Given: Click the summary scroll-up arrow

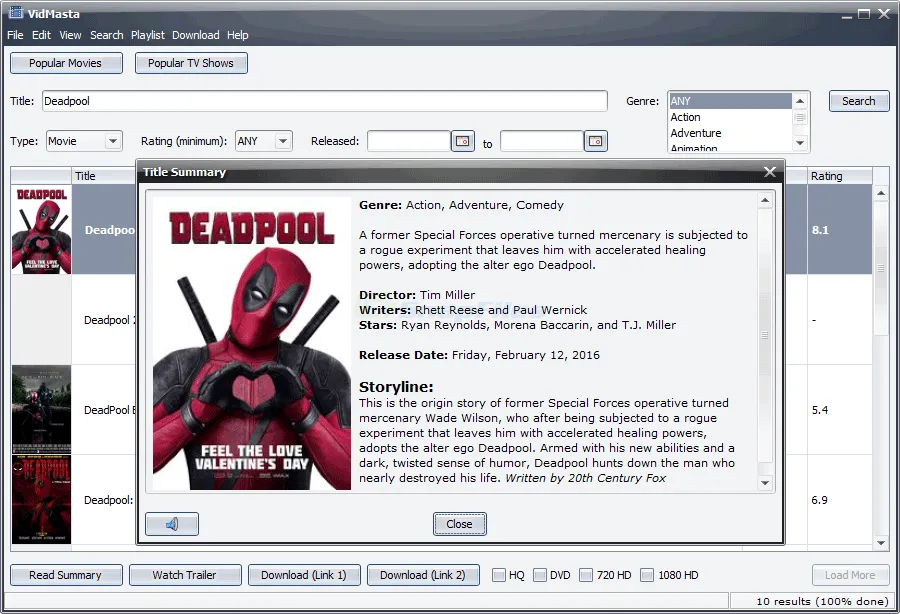Looking at the screenshot, I should click(765, 200).
